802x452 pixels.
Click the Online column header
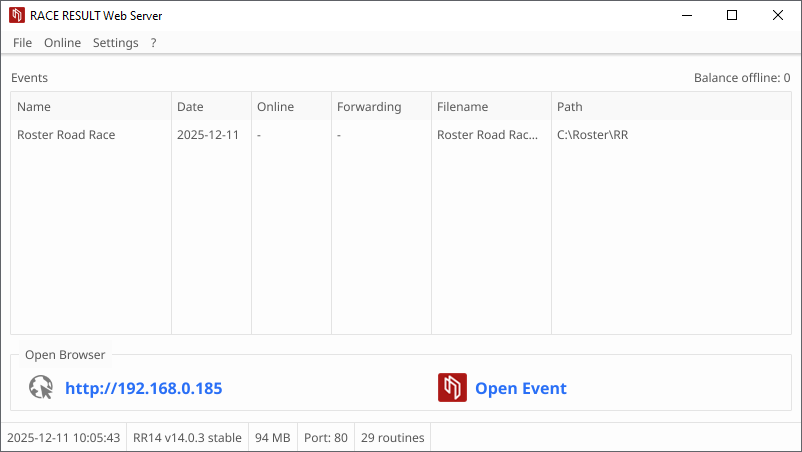292,106
